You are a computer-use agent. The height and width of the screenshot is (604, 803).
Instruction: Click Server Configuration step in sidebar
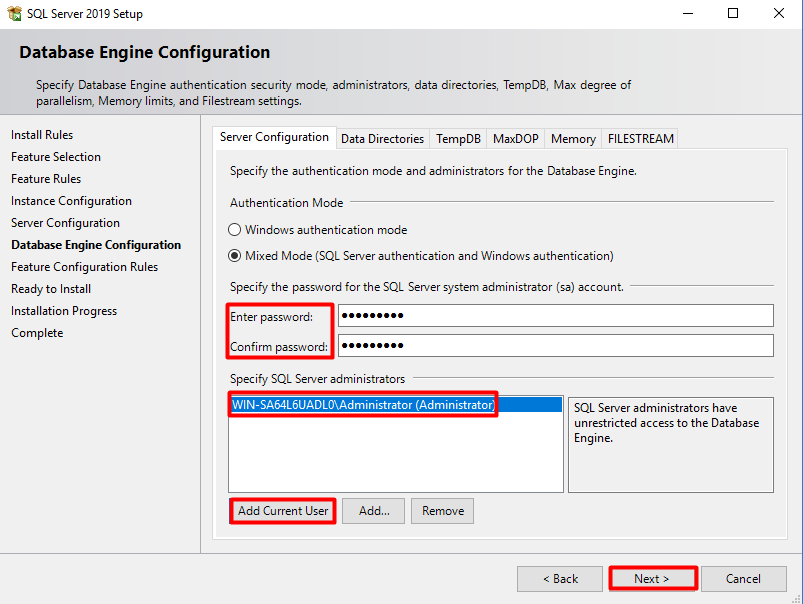(x=65, y=223)
